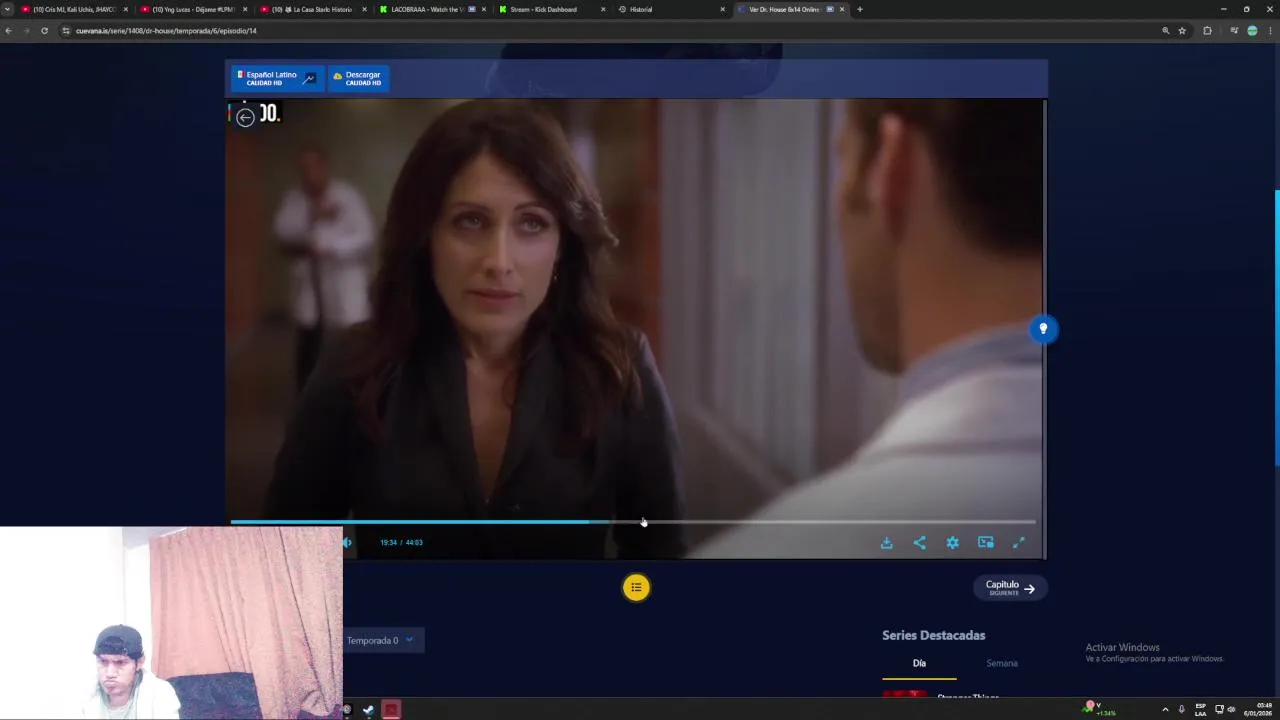
Task: Open the share icon in the player
Action: click(x=919, y=542)
